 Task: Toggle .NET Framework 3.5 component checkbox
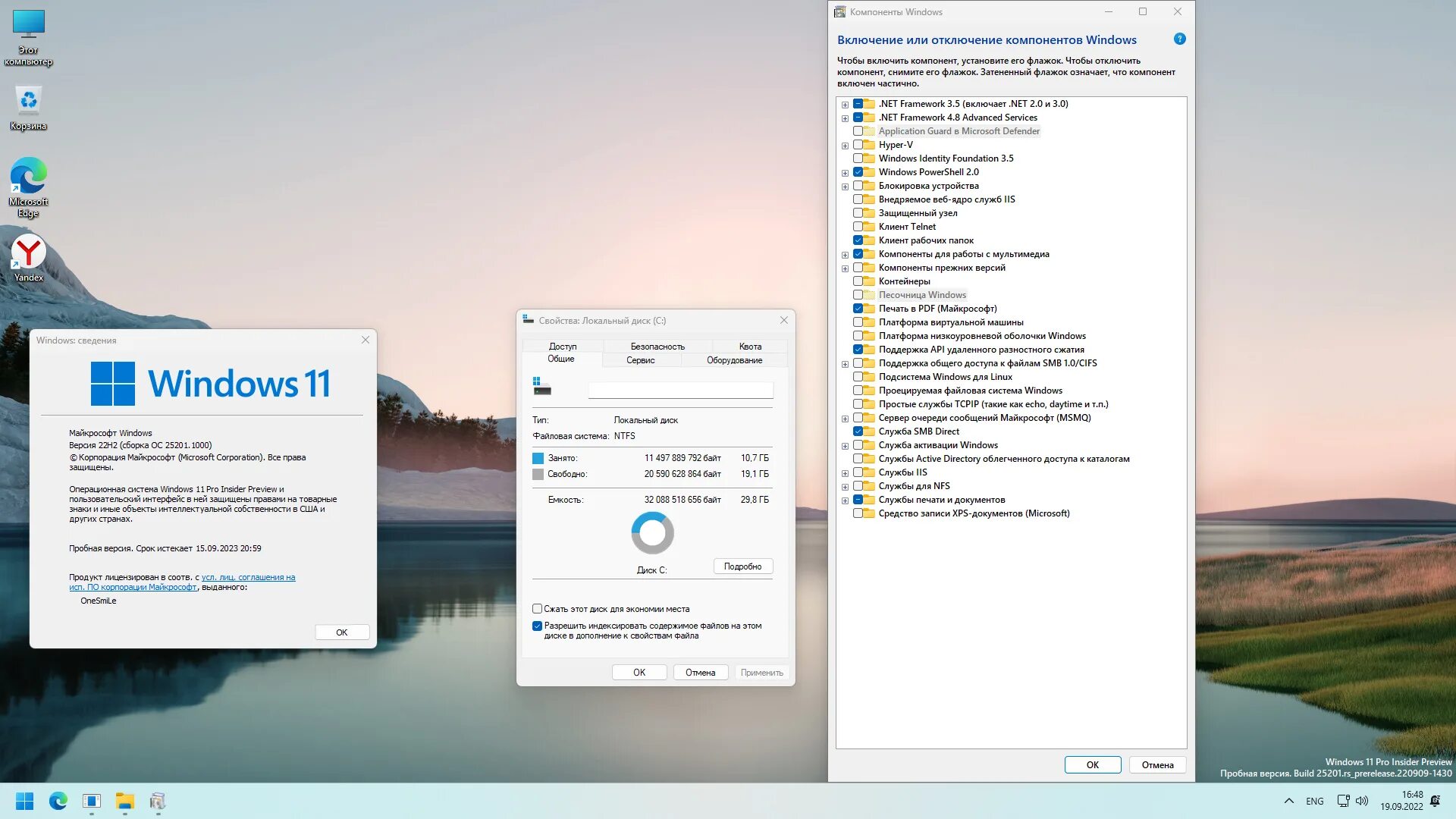[x=857, y=103]
